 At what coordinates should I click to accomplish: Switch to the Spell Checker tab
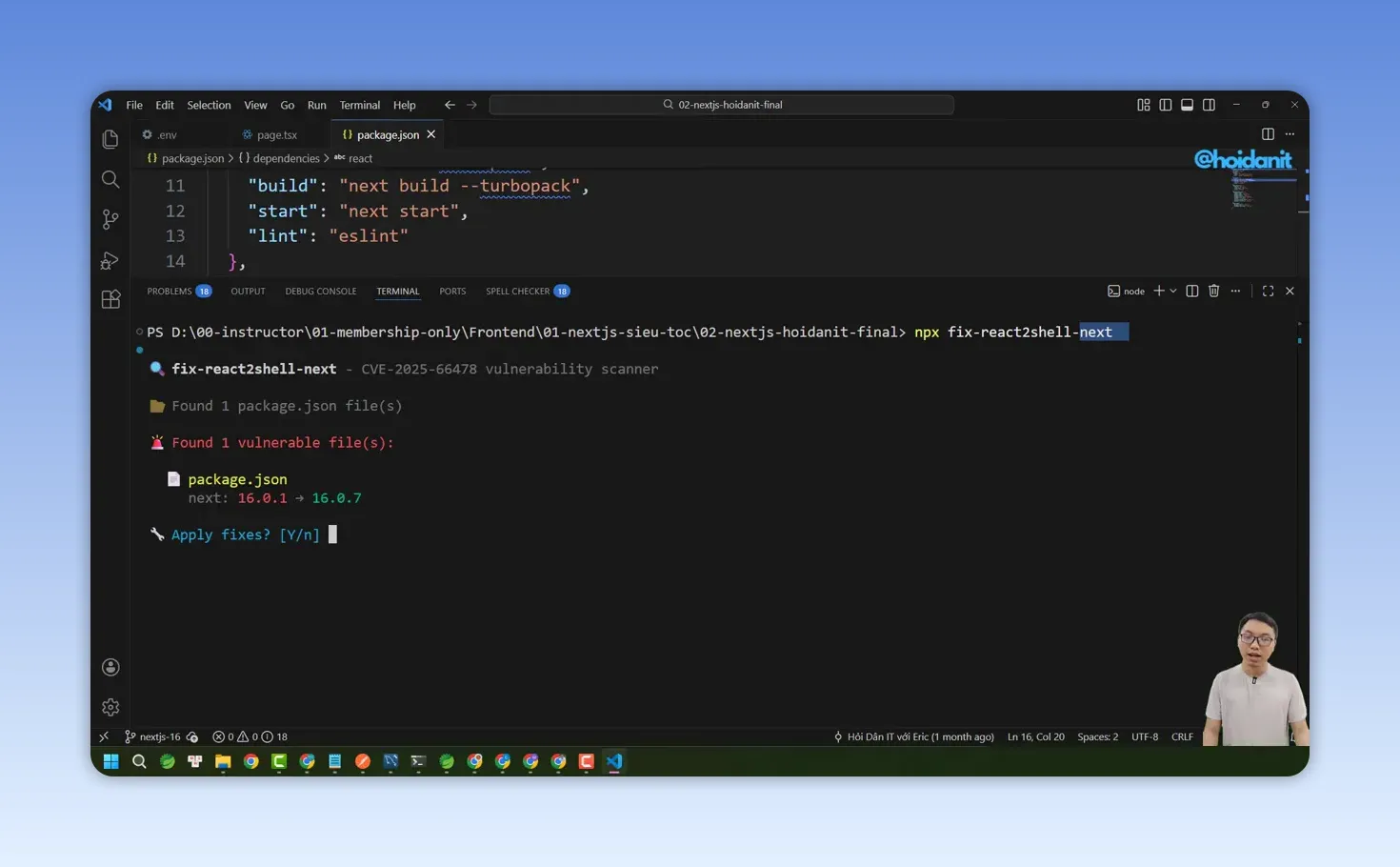coord(528,291)
